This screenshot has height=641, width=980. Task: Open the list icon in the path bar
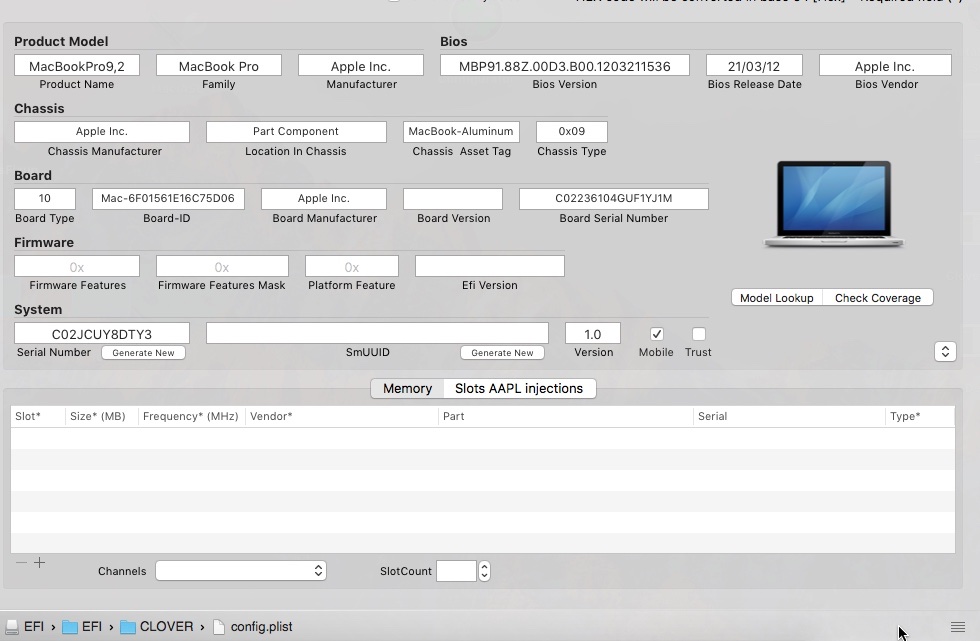click(958, 627)
